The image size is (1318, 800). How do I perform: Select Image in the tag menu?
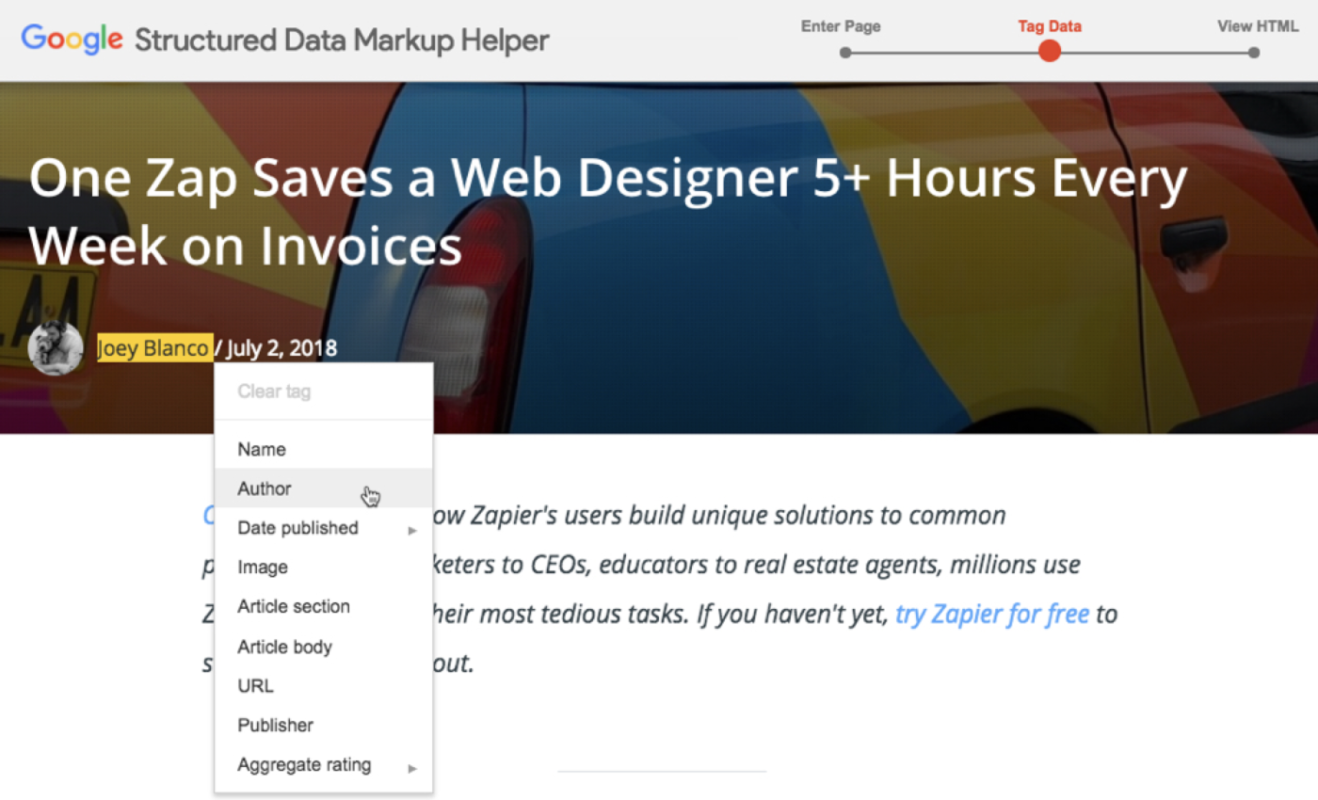262,567
